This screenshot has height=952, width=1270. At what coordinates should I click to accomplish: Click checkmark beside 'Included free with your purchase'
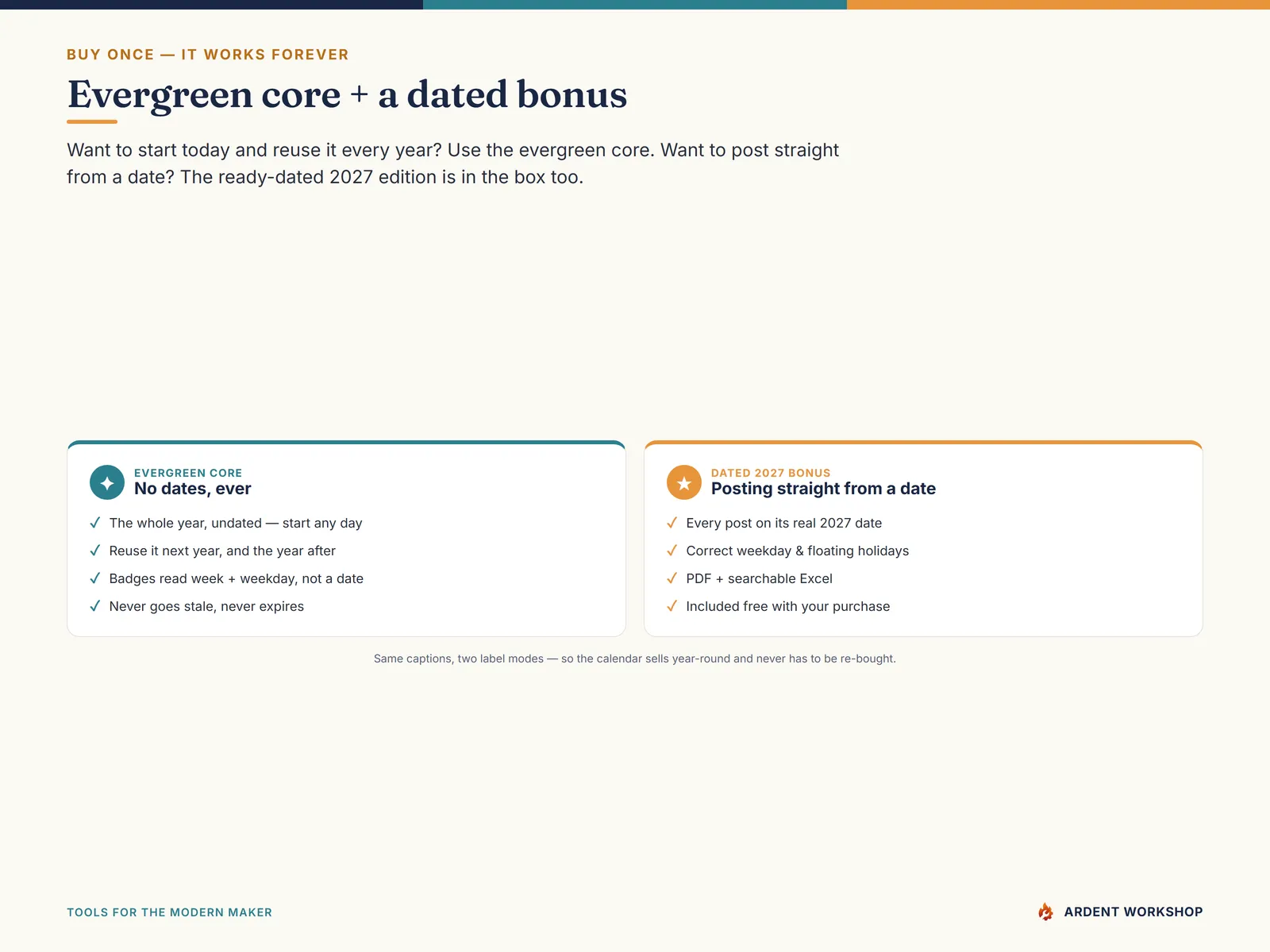tap(672, 606)
